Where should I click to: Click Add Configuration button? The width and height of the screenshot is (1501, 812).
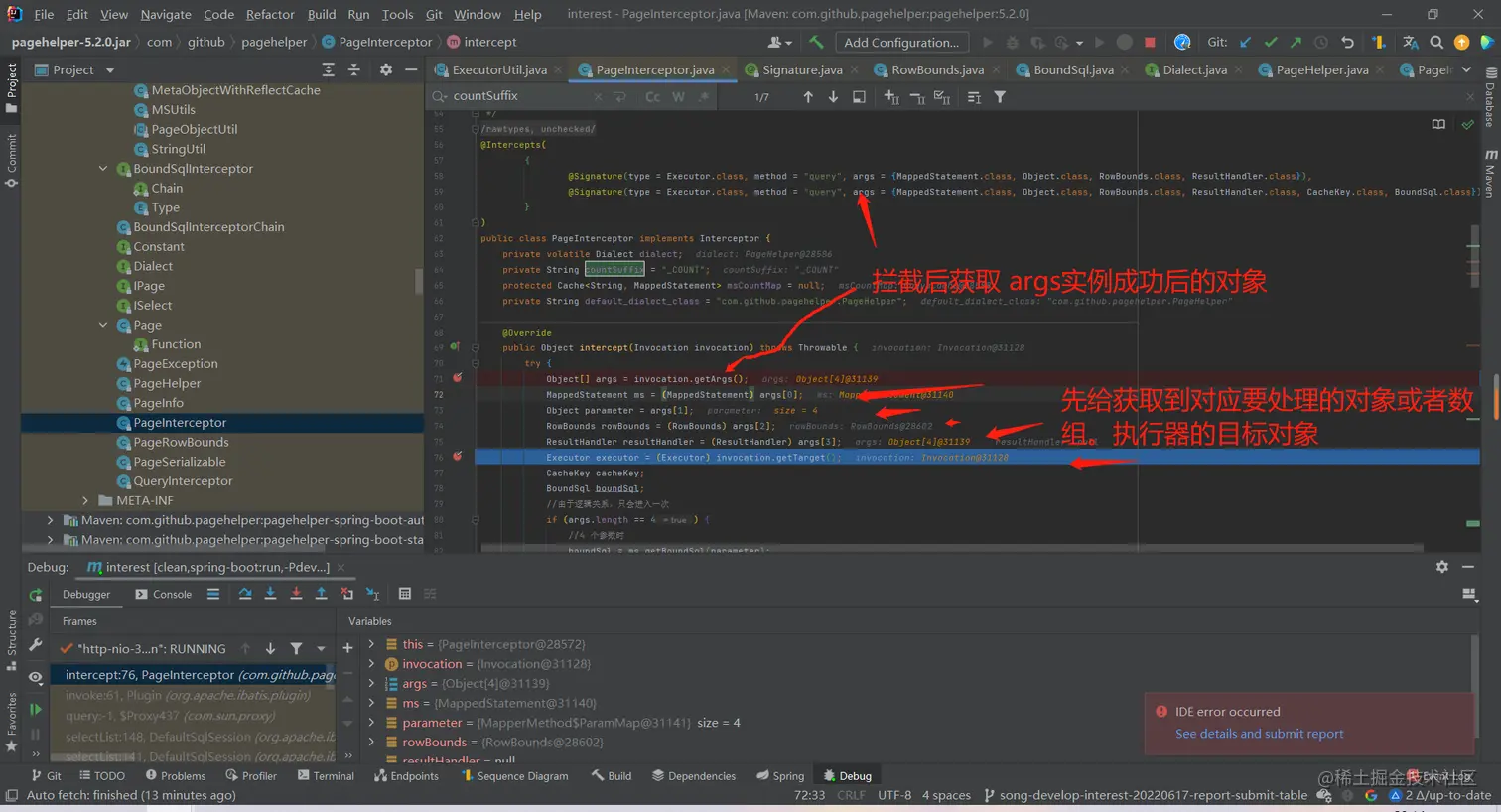pos(901,42)
